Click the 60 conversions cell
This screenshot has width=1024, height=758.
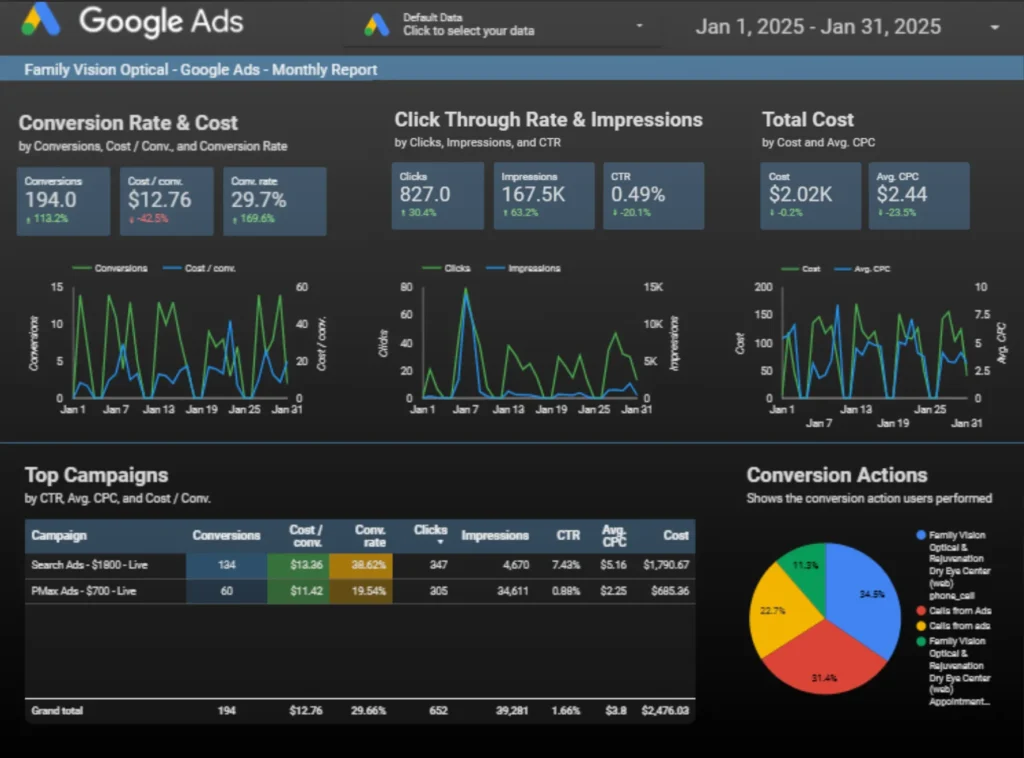pos(227,591)
